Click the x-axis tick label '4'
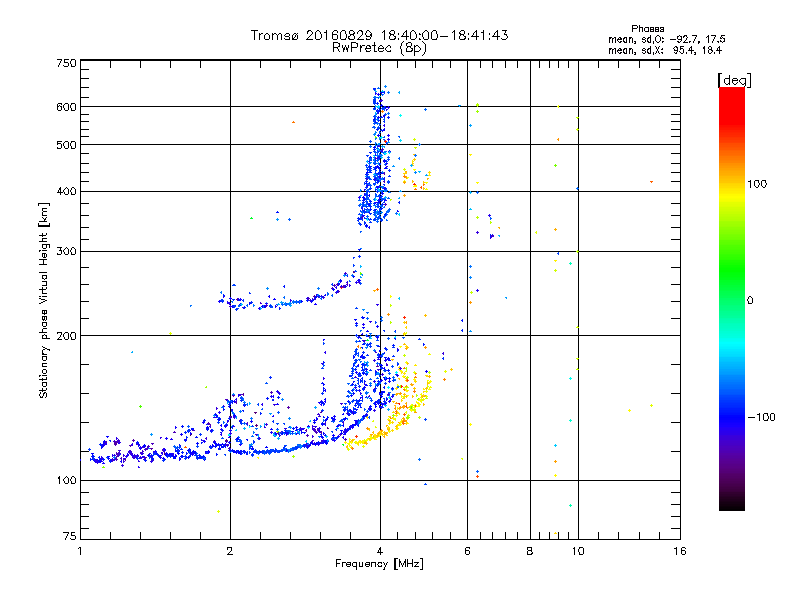Viewport: 800px width, 600px height. (x=380, y=551)
